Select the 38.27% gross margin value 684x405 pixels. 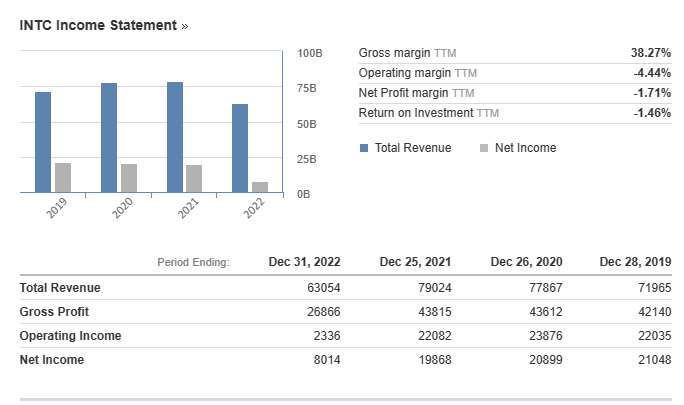pyautogui.click(x=651, y=53)
